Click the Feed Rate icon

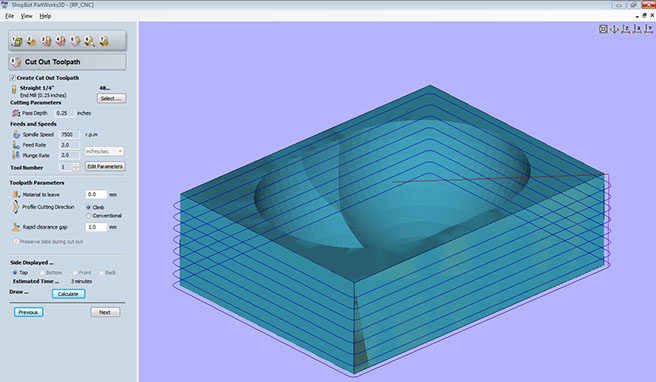click(x=16, y=145)
